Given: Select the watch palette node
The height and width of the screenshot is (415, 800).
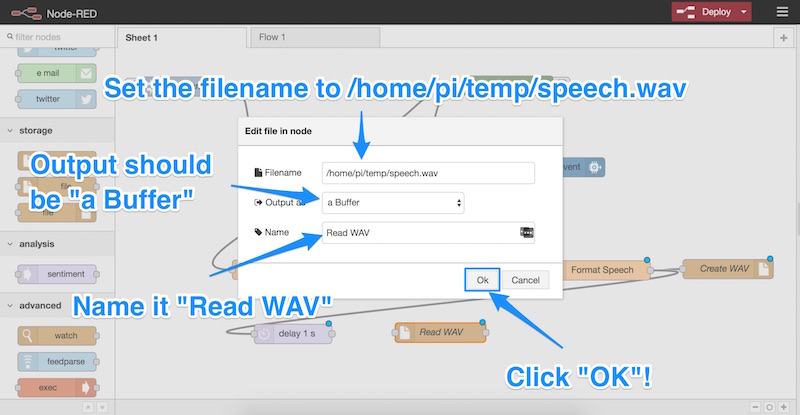Looking at the screenshot, I should [x=57, y=336].
